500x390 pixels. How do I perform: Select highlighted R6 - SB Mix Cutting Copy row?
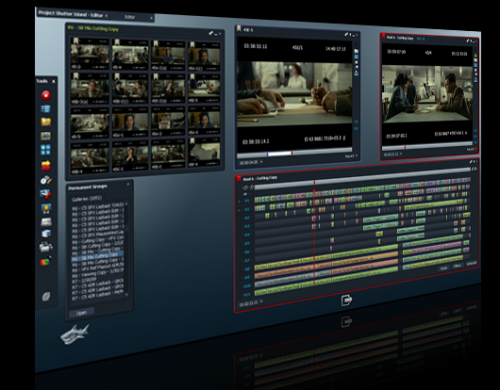tap(98, 257)
